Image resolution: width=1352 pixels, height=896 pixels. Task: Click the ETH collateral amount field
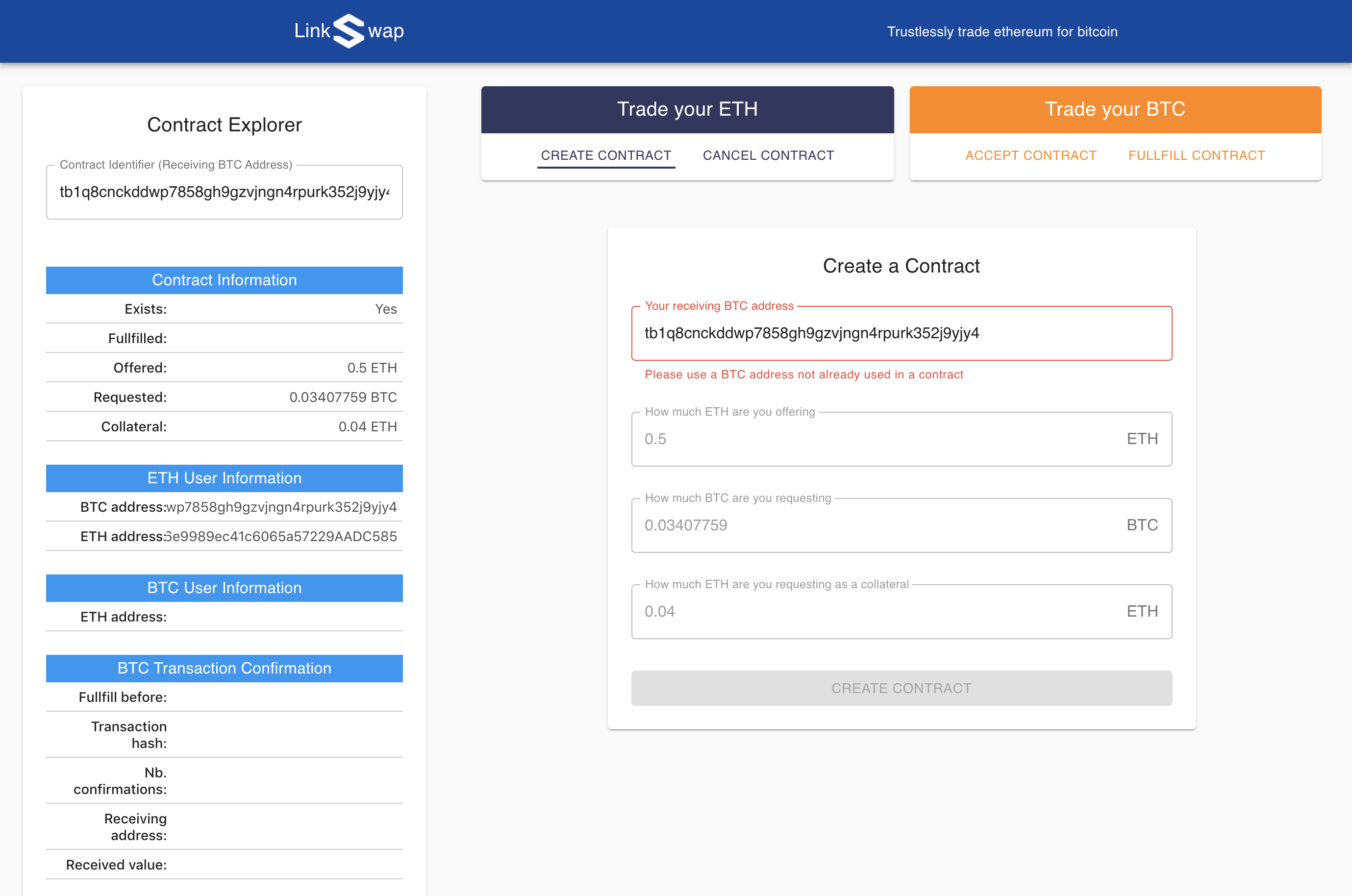coord(880,611)
